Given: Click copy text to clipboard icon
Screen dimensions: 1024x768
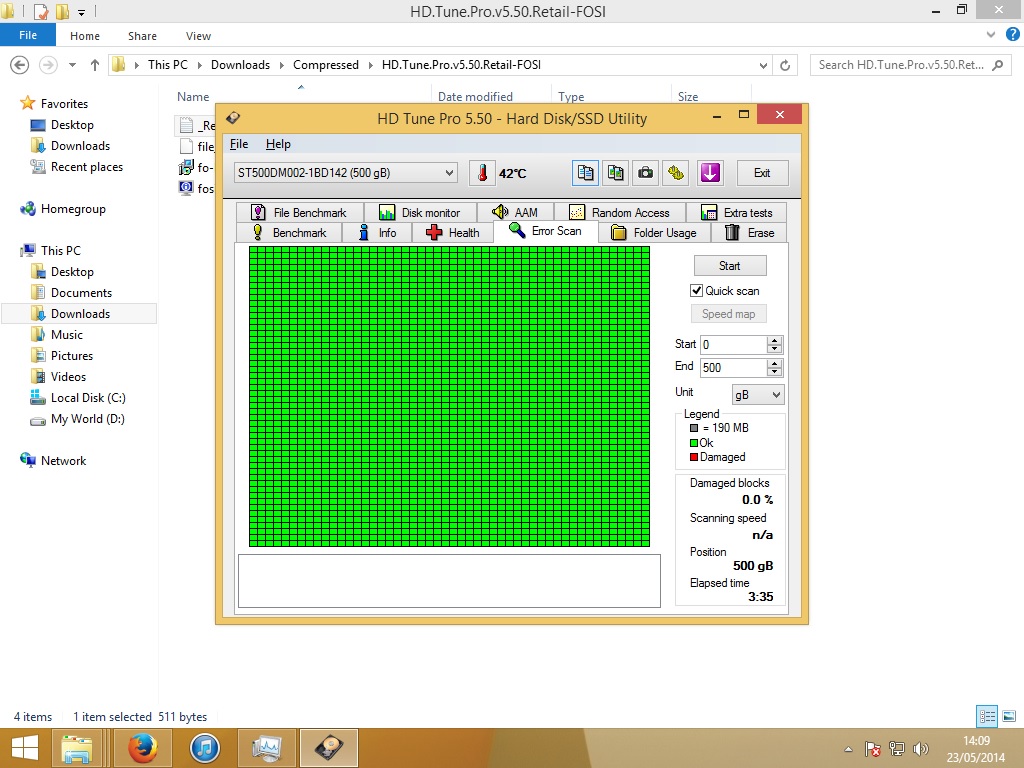Looking at the screenshot, I should tap(585, 173).
